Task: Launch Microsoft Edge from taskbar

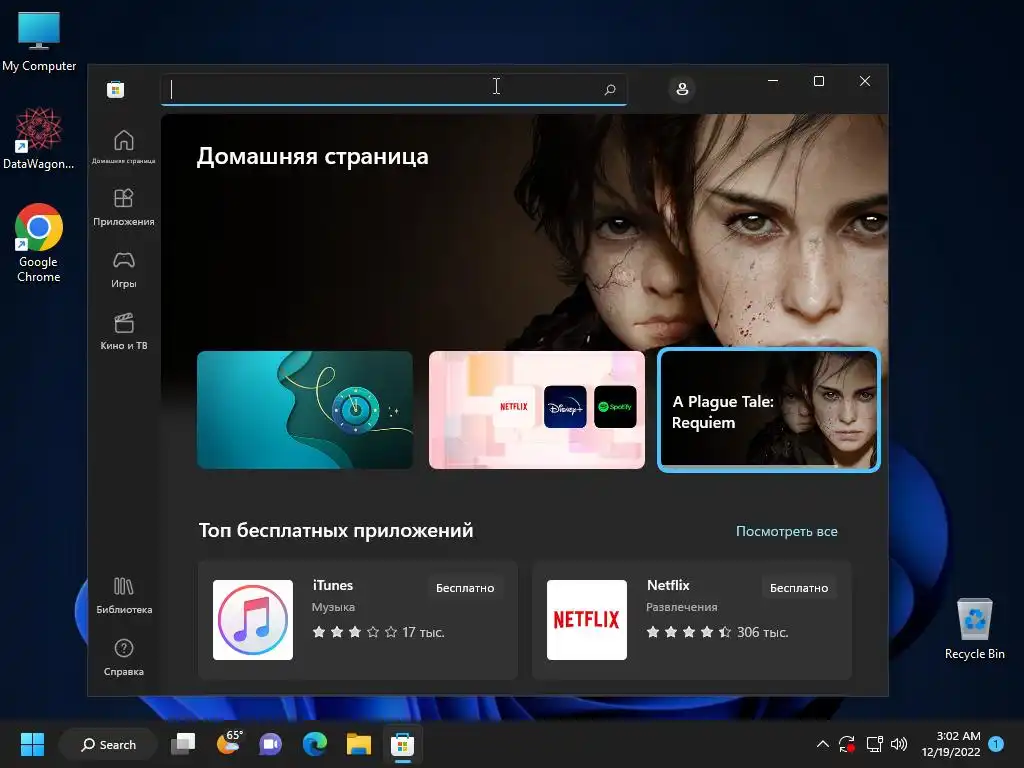Action: [x=315, y=744]
